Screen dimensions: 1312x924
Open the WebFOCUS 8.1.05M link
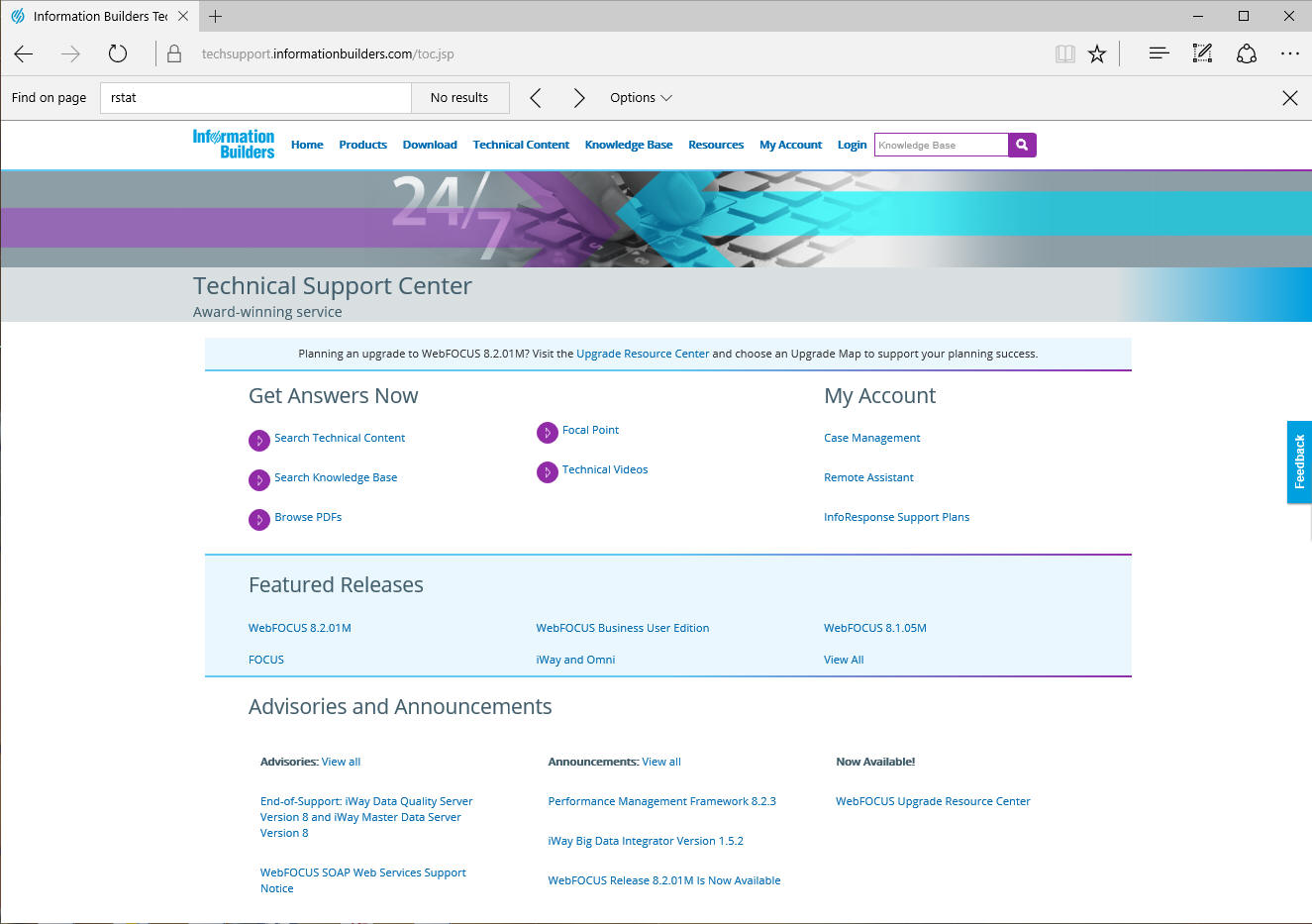(875, 628)
